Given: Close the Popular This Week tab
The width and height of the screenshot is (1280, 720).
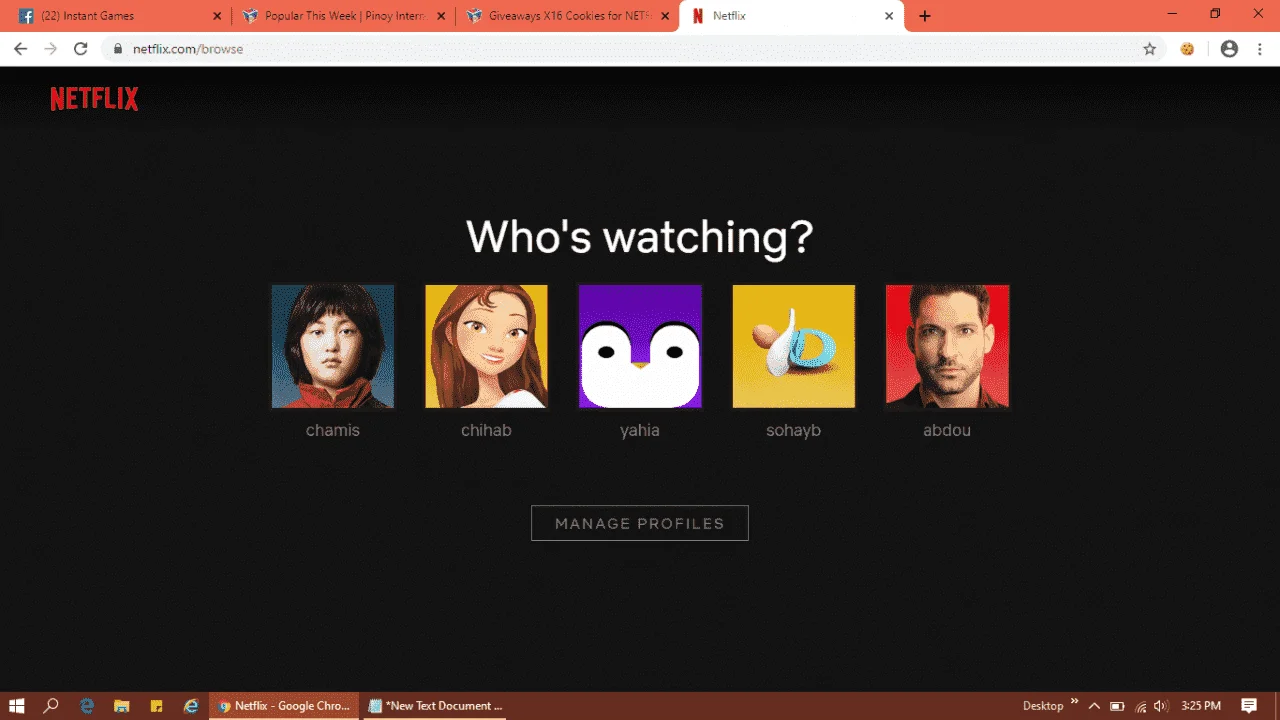Looking at the screenshot, I should [441, 16].
